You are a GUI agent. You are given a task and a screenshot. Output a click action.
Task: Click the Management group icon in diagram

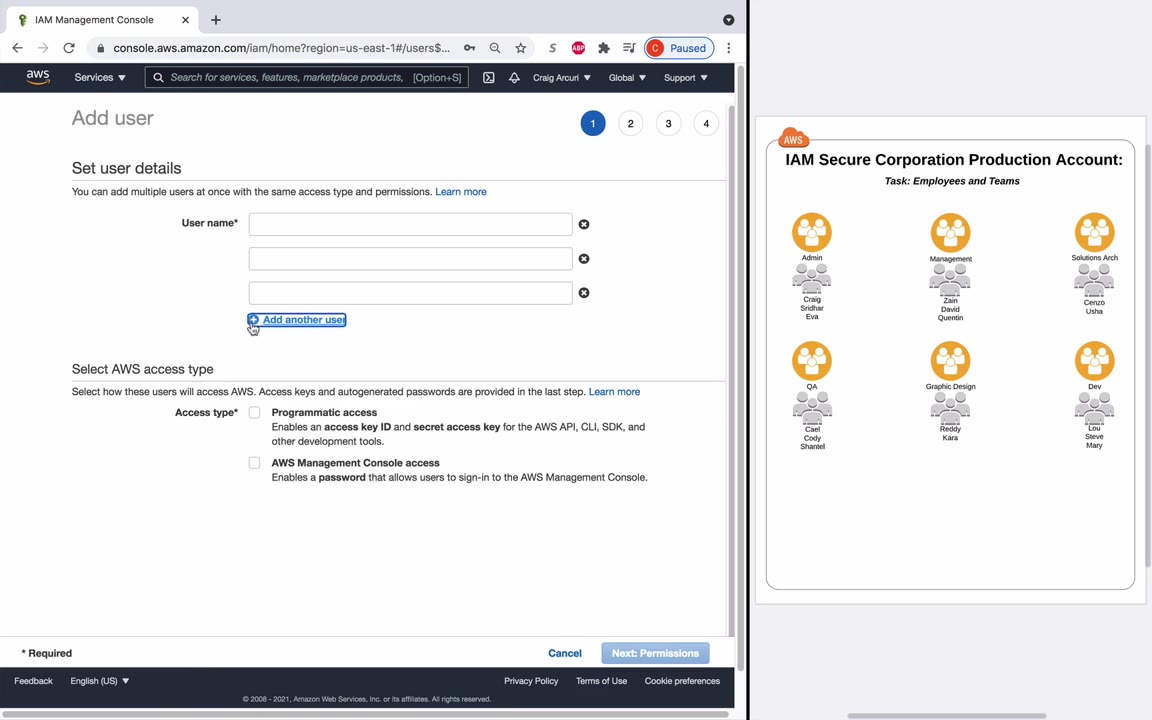(951, 233)
